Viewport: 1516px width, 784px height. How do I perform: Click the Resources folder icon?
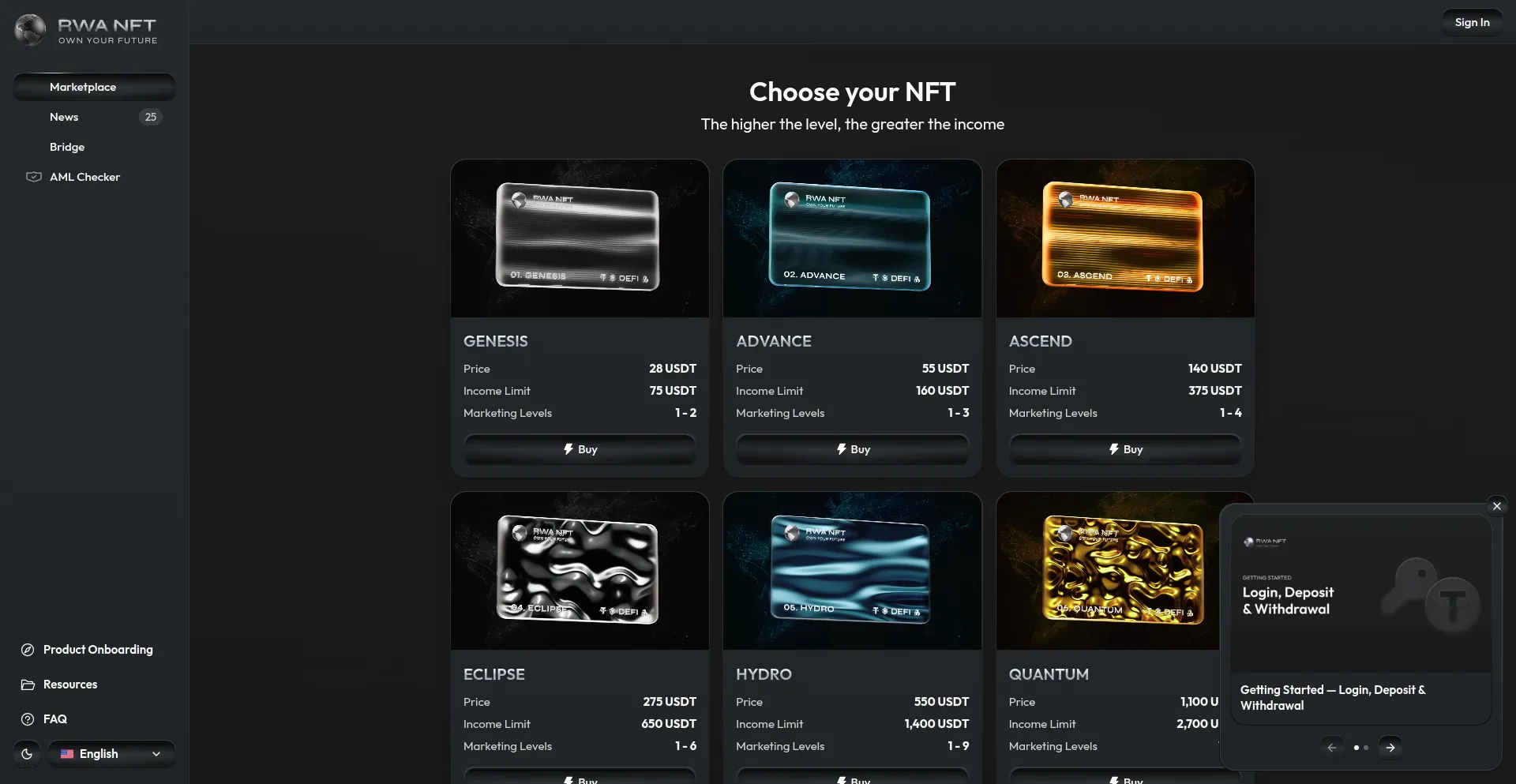(x=28, y=685)
